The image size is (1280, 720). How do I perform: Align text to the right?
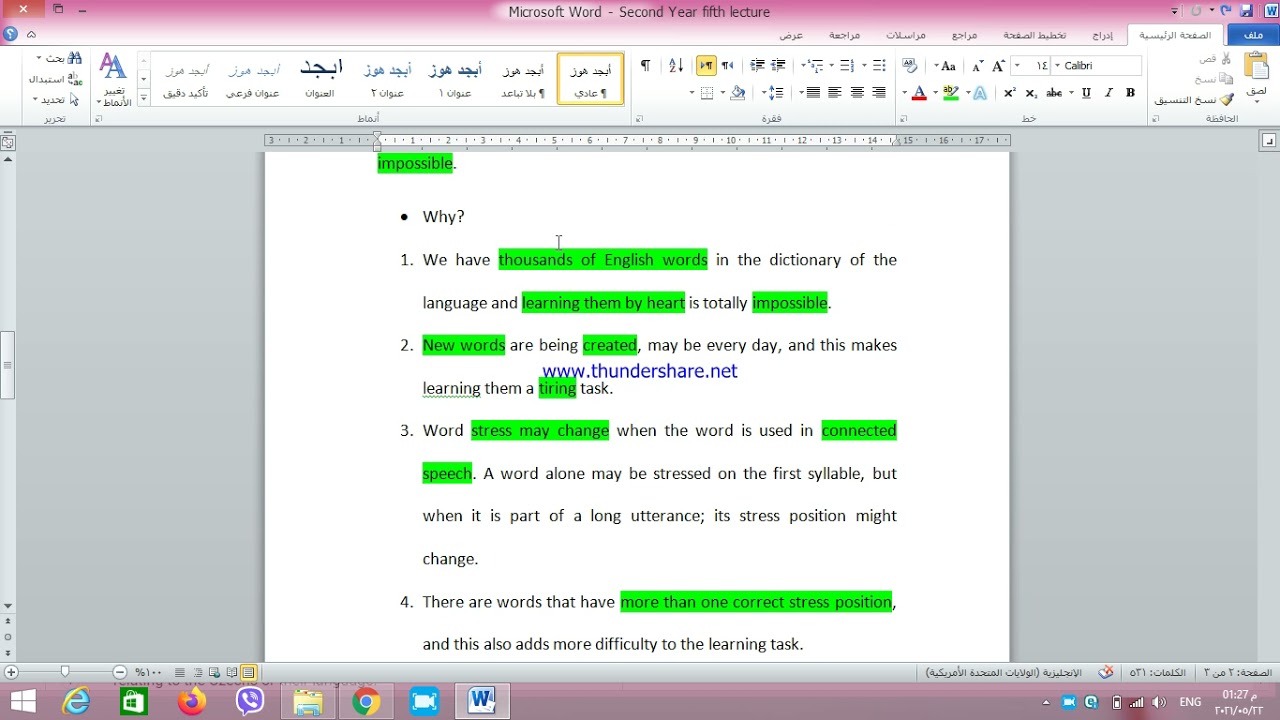click(879, 93)
